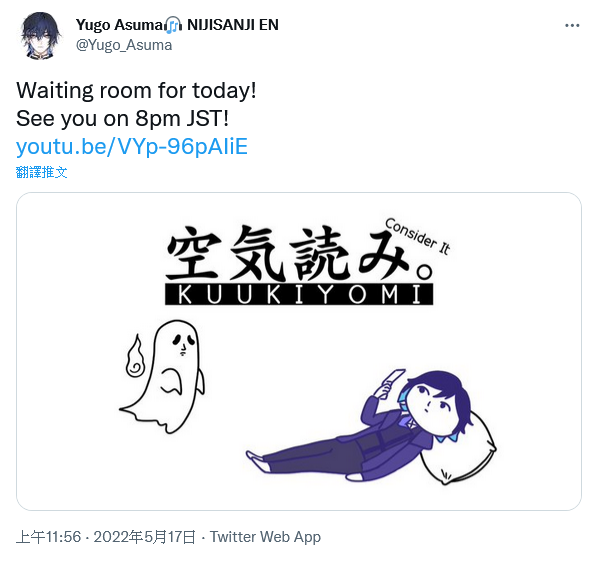598x561 pixels.
Task: Click the 上午11:56 time label
Action: (x=48, y=537)
